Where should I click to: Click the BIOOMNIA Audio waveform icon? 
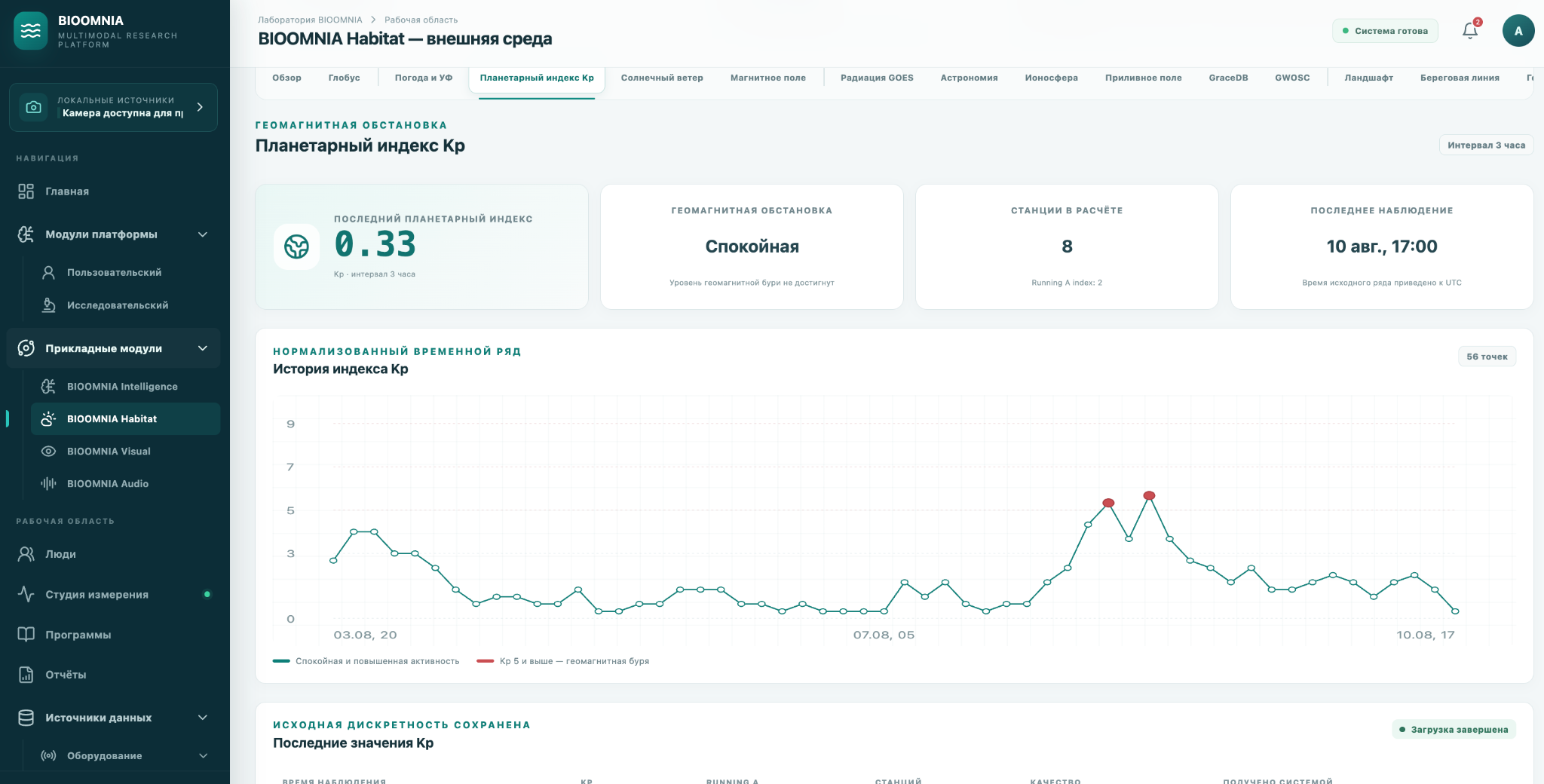(x=48, y=483)
